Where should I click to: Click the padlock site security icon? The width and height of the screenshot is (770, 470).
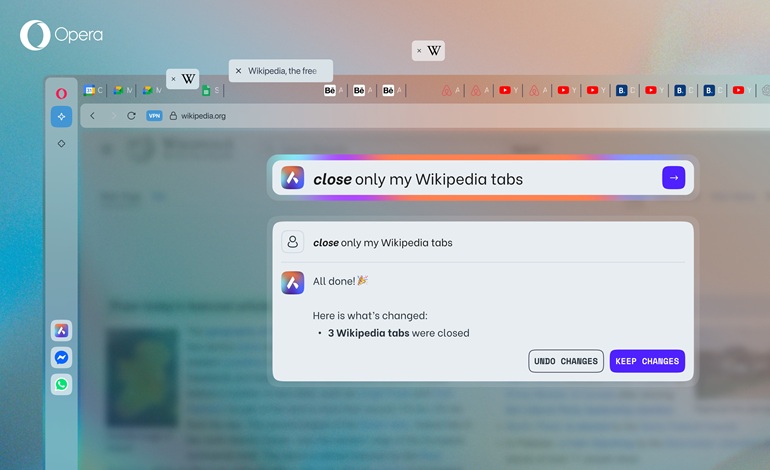coord(173,116)
